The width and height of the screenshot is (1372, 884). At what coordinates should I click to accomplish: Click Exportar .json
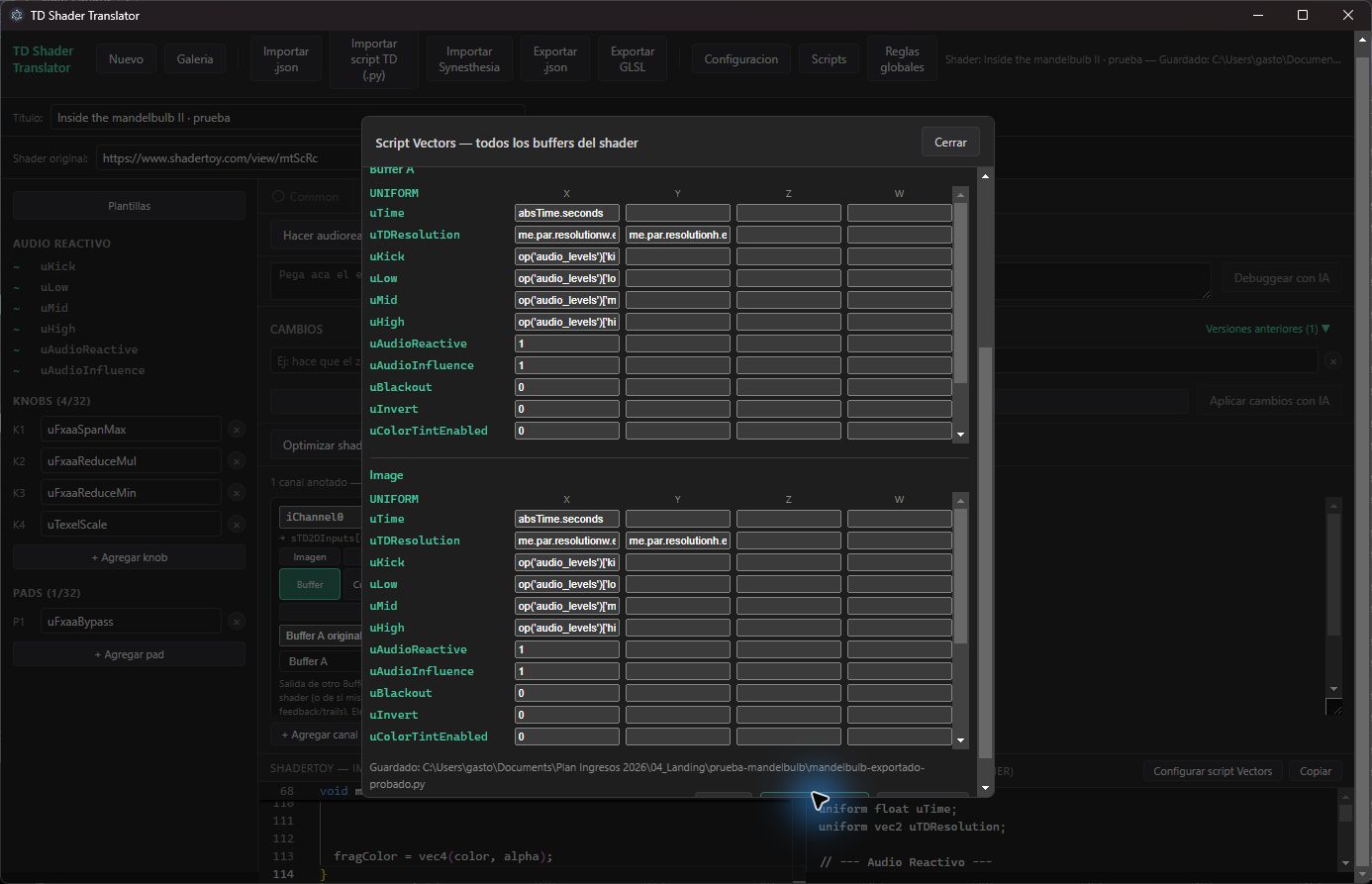click(555, 59)
